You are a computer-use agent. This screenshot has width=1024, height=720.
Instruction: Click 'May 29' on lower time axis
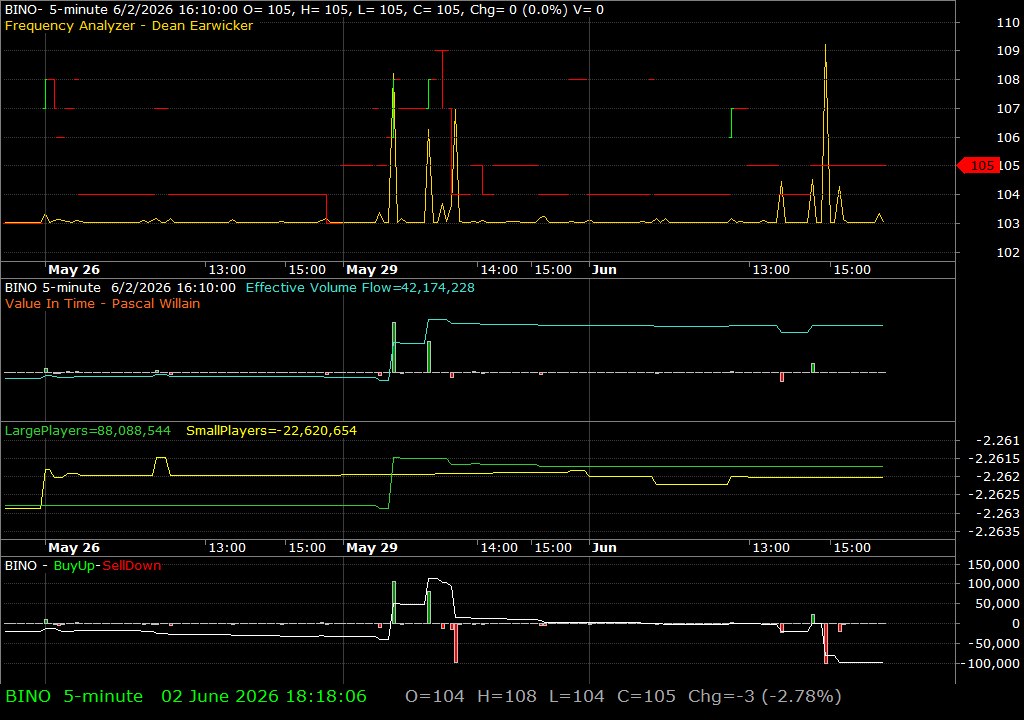tap(372, 548)
